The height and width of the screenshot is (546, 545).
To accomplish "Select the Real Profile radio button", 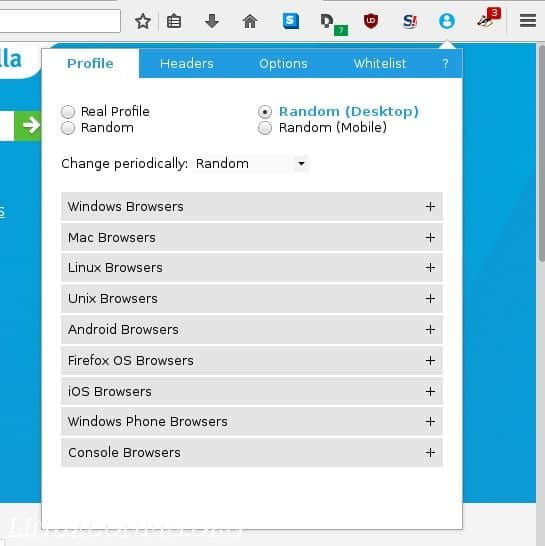I will pyautogui.click(x=68, y=112).
